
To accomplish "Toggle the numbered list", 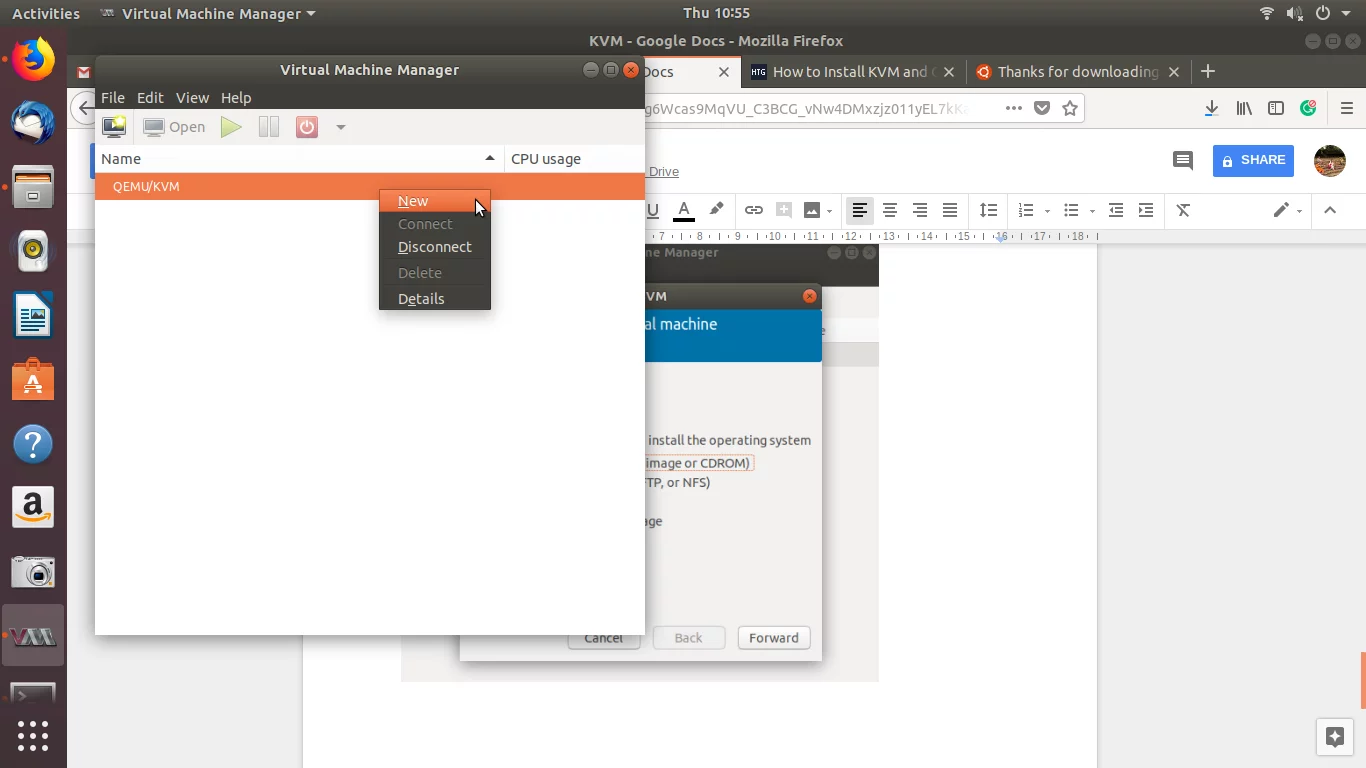I will (x=1025, y=210).
